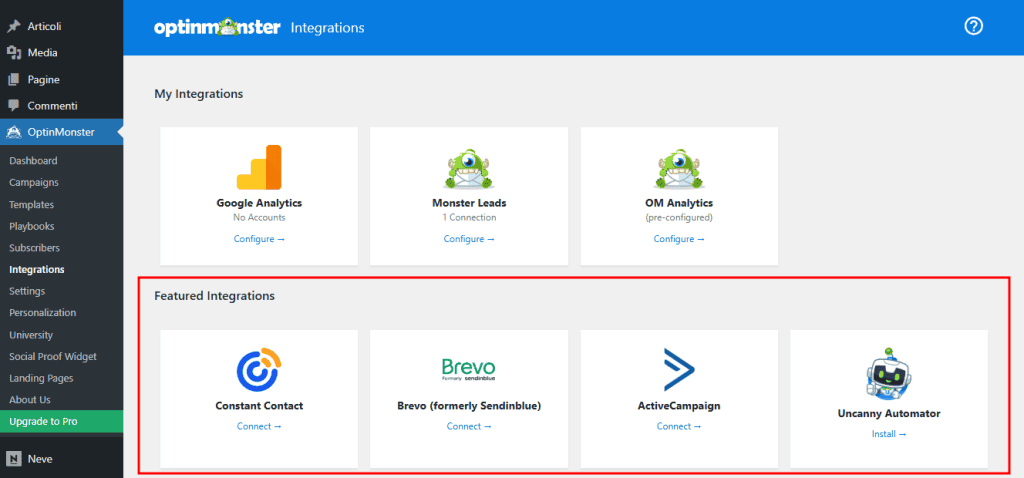The height and width of the screenshot is (478, 1024).
Task: Open Templates submenu item
Action: (31, 204)
